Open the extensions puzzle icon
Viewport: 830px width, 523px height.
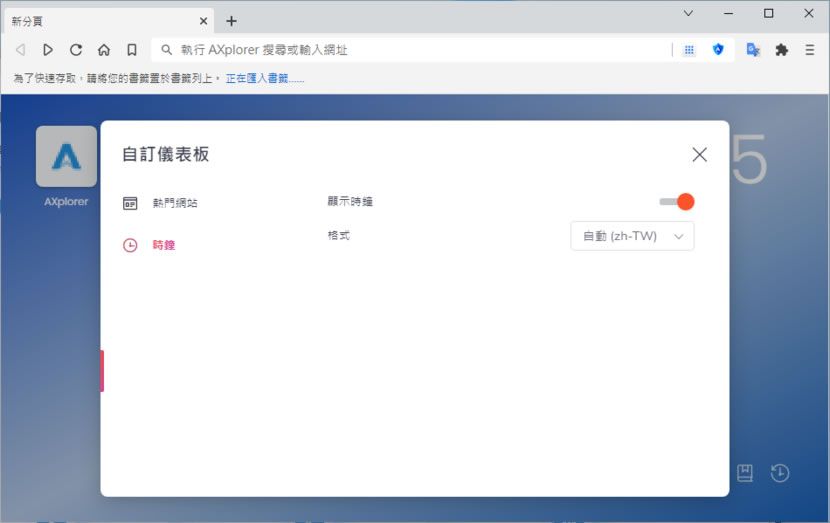[781, 50]
